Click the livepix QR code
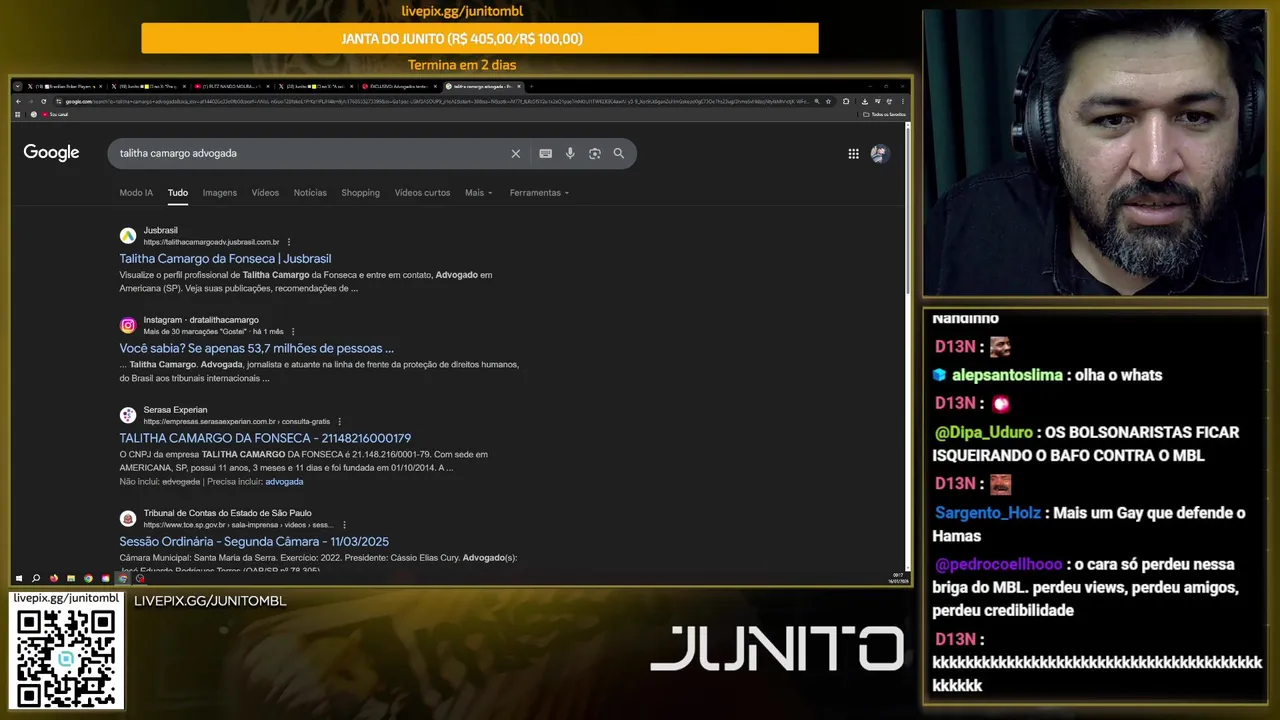Viewport: 1280px width, 720px height. 65,657
